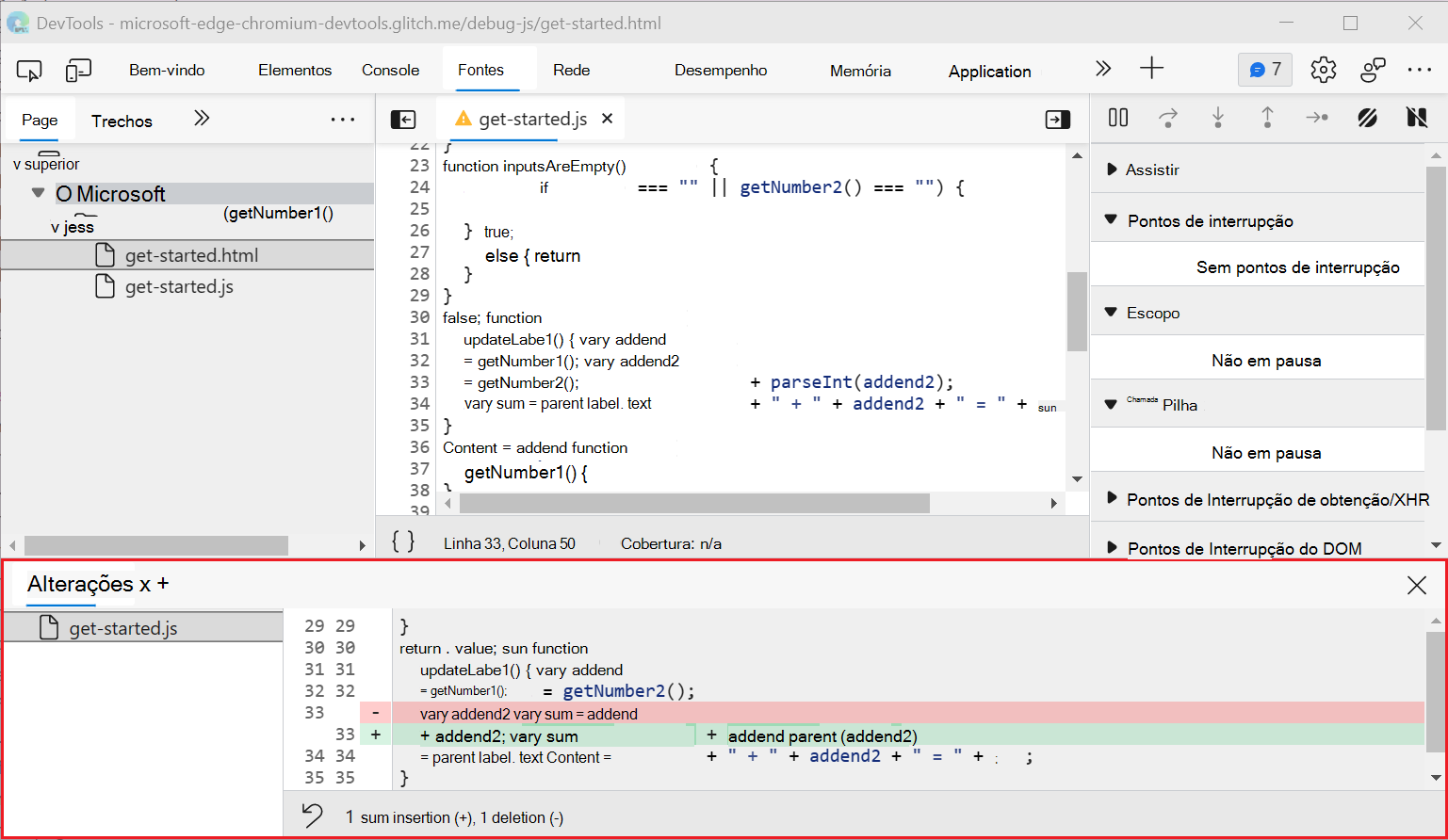The width and height of the screenshot is (1448, 840).
Task: Toggle device emulation mode
Action: coord(78,71)
